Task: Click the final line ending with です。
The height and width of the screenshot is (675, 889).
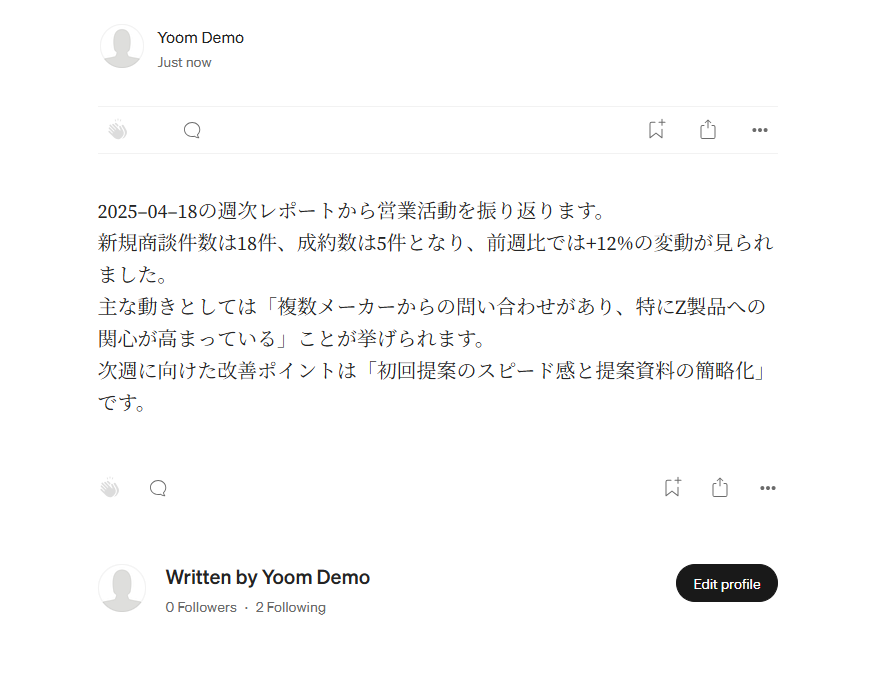Action: point(122,403)
